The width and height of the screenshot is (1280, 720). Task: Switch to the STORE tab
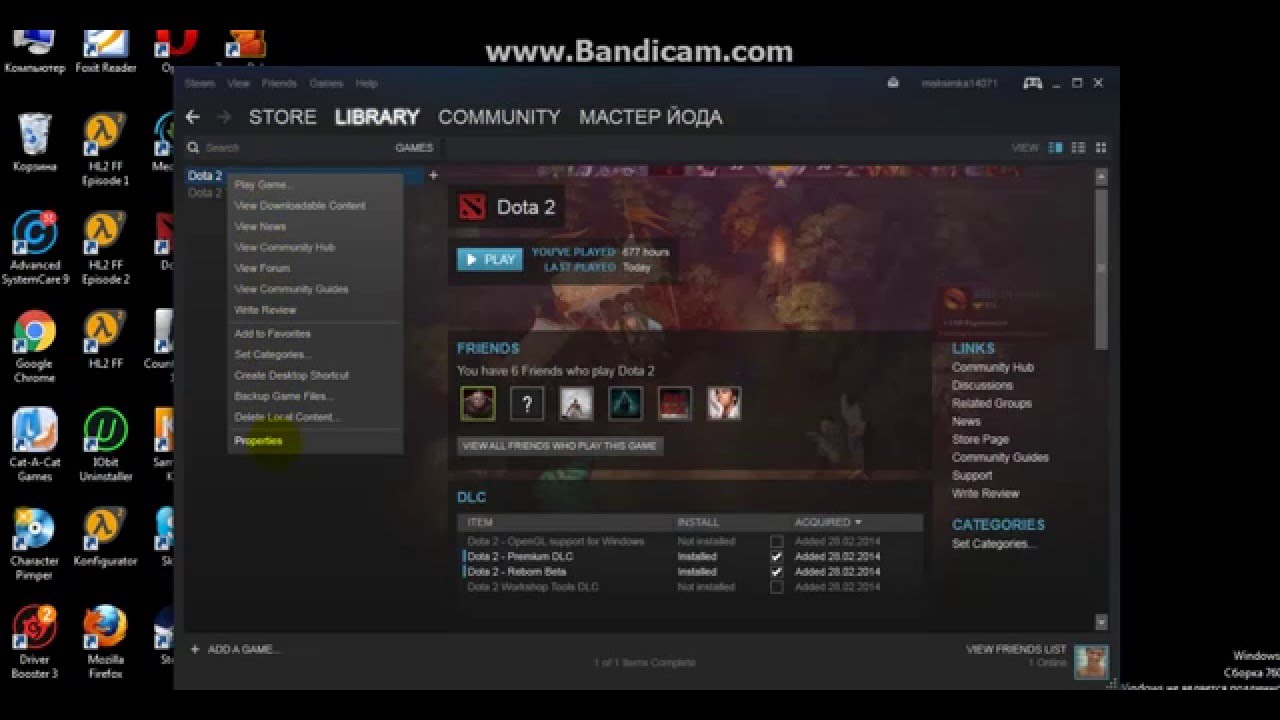tap(282, 117)
